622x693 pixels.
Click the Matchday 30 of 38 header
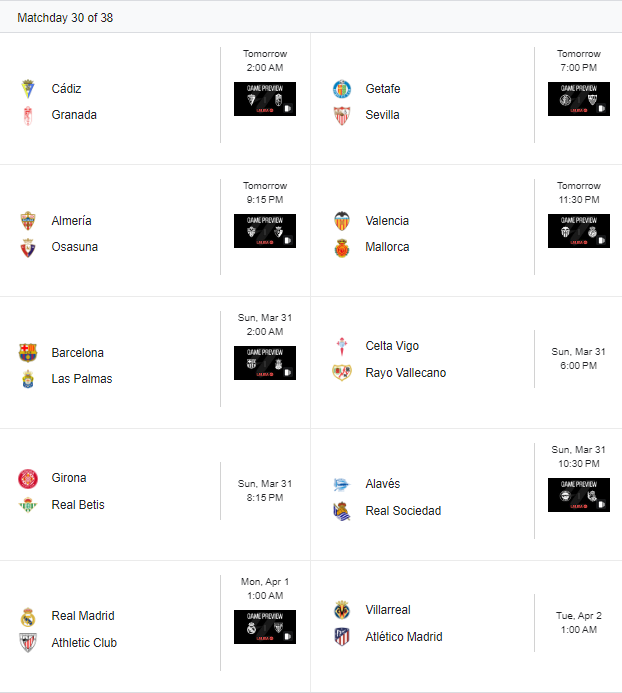[65, 18]
